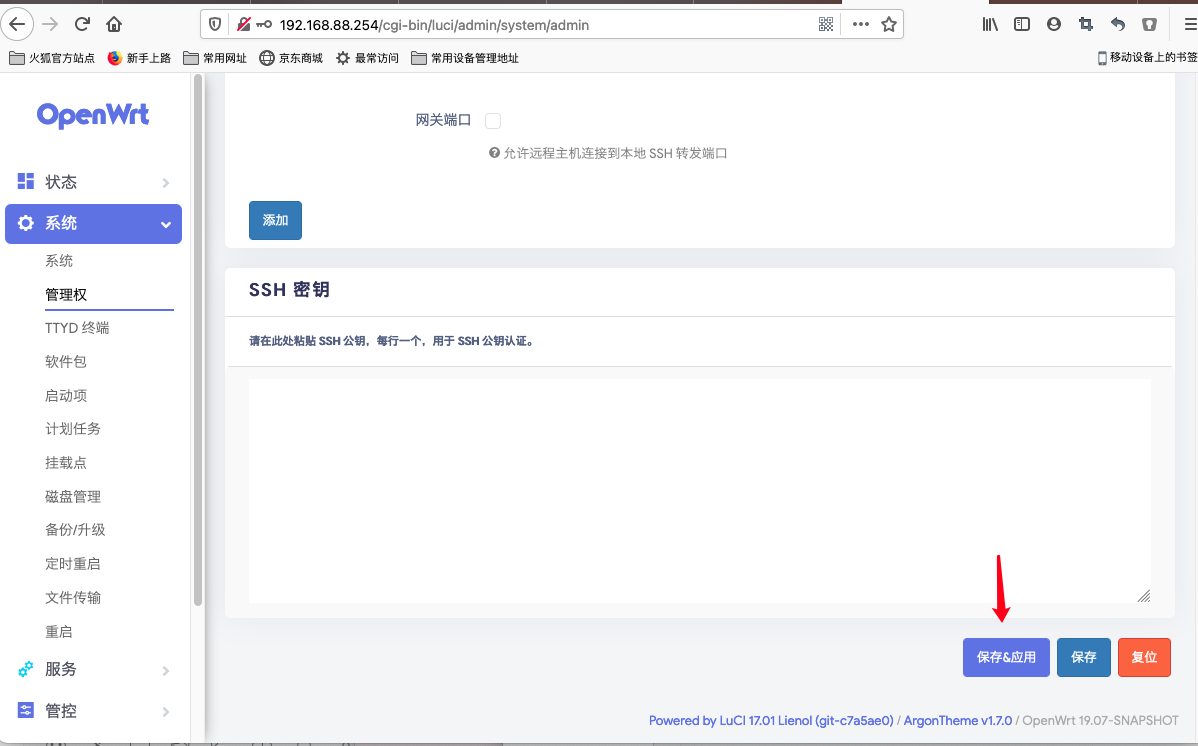Open the browser home page icon
1198x746 pixels.
tap(114, 24)
